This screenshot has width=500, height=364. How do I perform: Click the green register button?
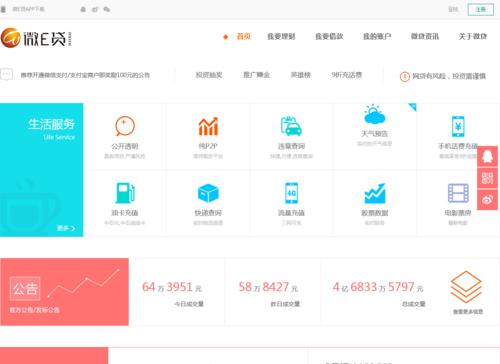coord(481,9)
